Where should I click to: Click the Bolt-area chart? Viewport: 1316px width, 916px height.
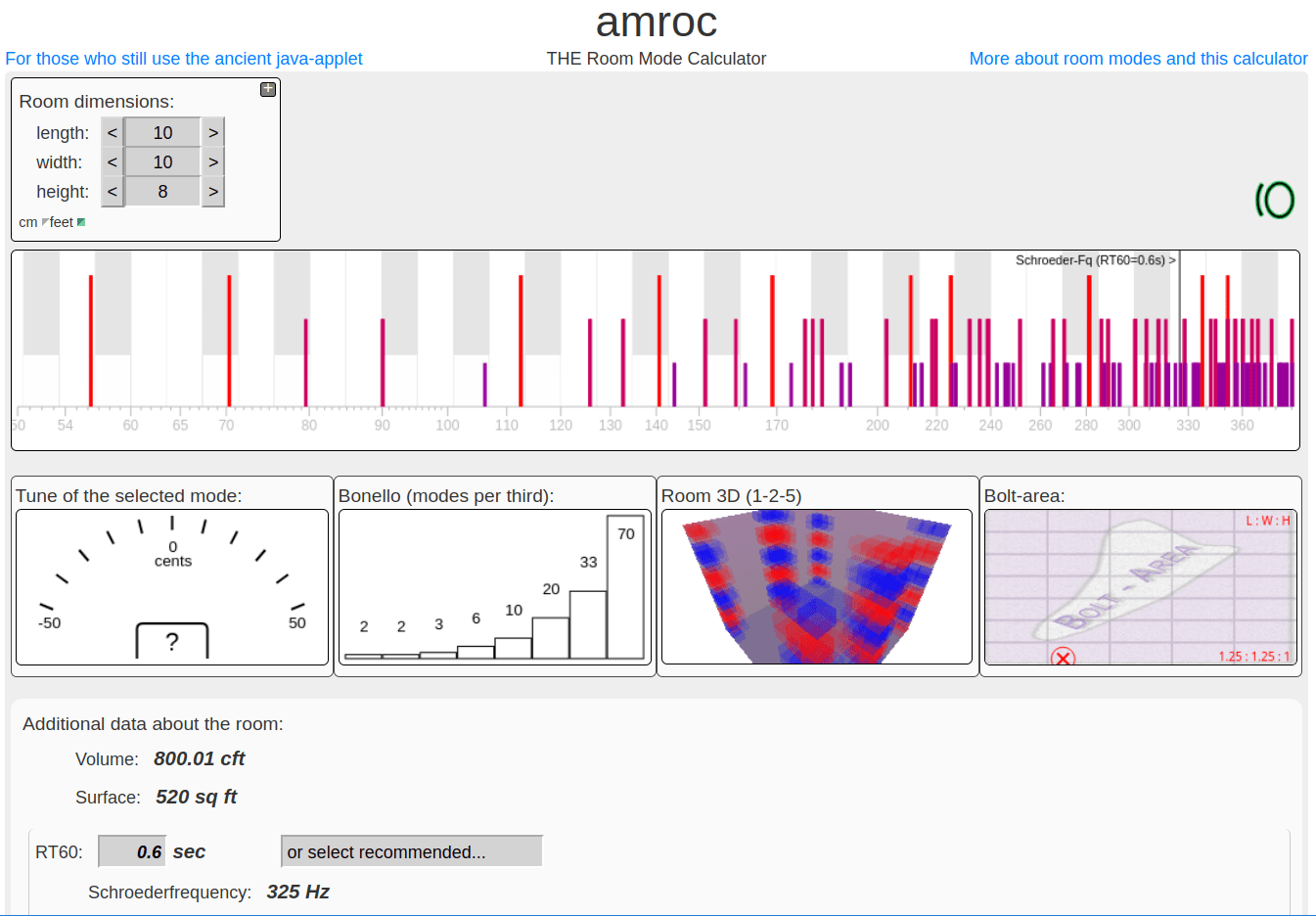(1141, 586)
